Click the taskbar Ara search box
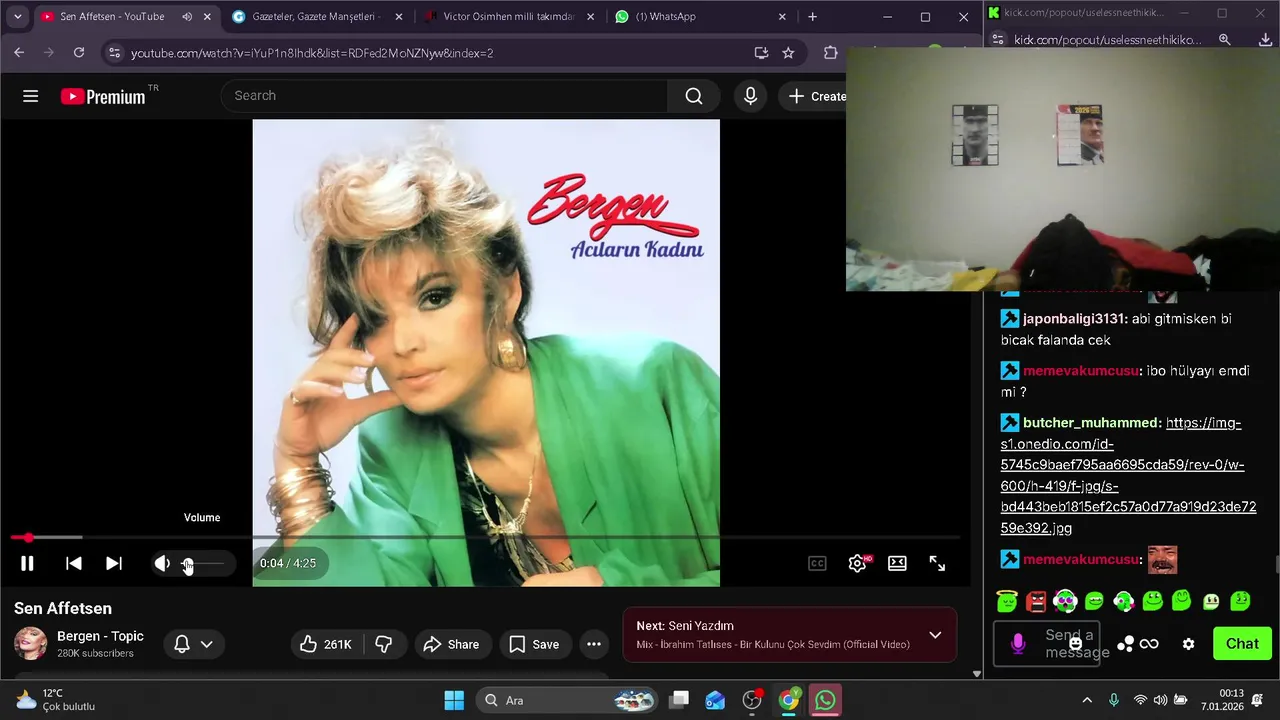The image size is (1280, 720). click(x=566, y=700)
